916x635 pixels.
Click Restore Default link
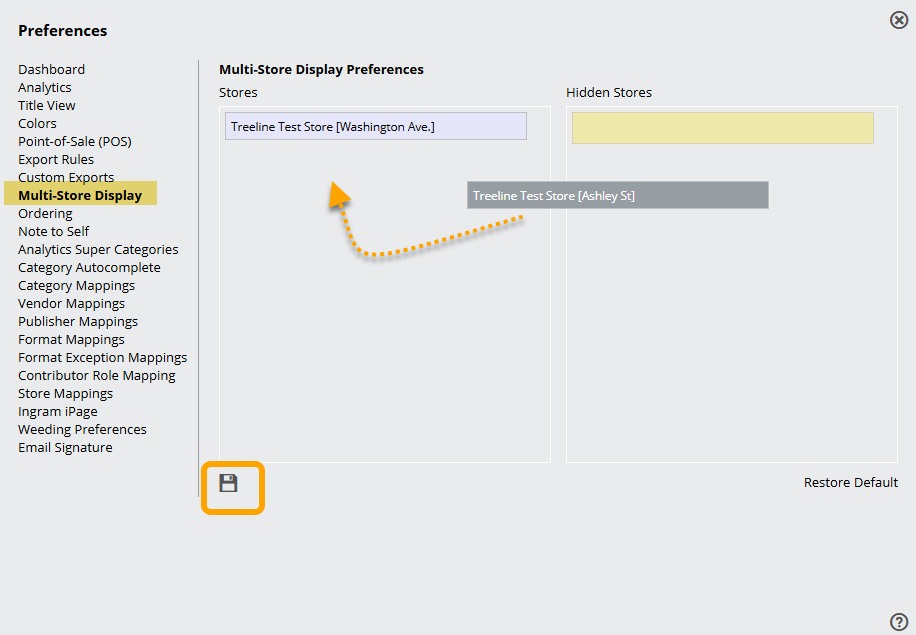pos(850,482)
